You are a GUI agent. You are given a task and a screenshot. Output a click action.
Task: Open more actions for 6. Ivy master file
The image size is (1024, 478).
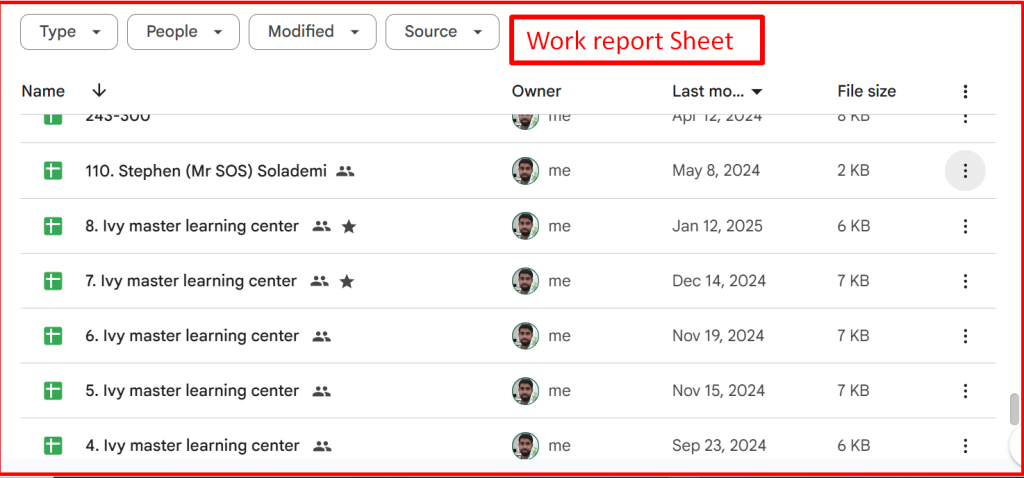[x=965, y=336]
